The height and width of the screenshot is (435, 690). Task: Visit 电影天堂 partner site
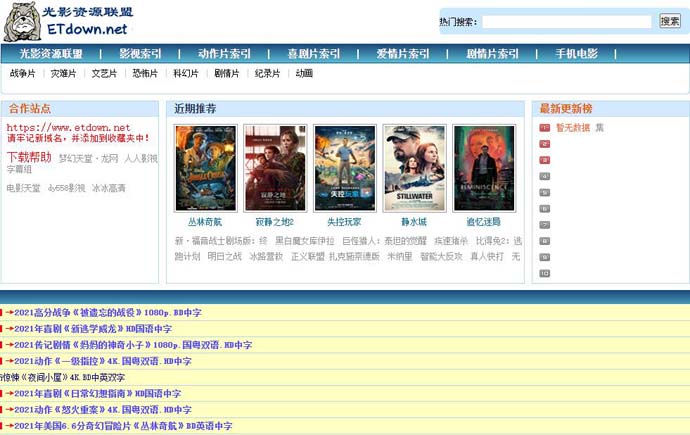click(x=23, y=188)
